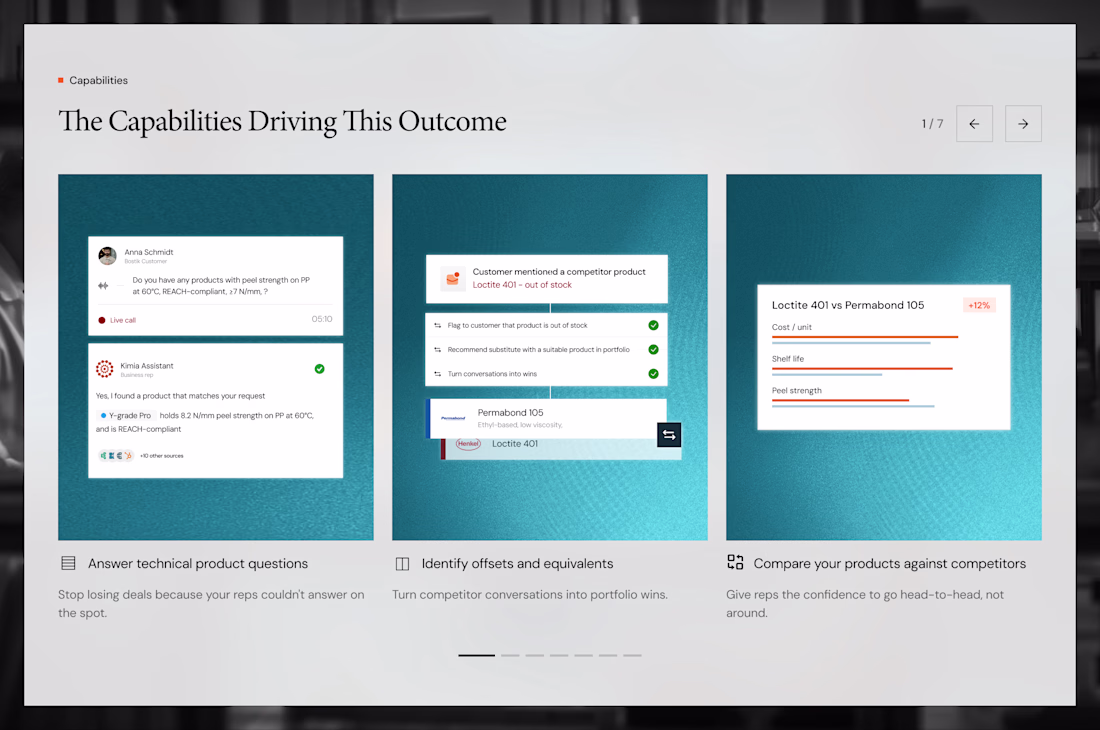Click the red Live call indicator dot
Viewport: 1100px width, 730px height.
102,320
